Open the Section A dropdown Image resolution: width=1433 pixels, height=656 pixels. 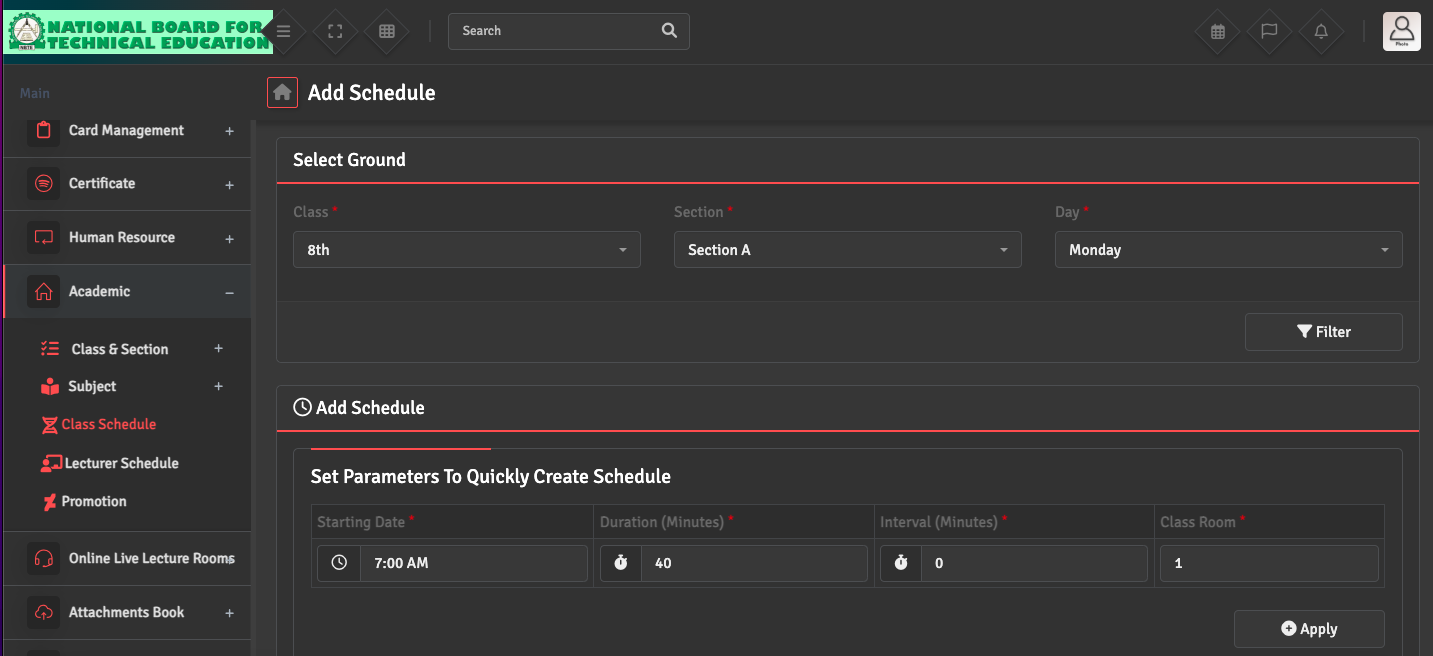(847, 250)
